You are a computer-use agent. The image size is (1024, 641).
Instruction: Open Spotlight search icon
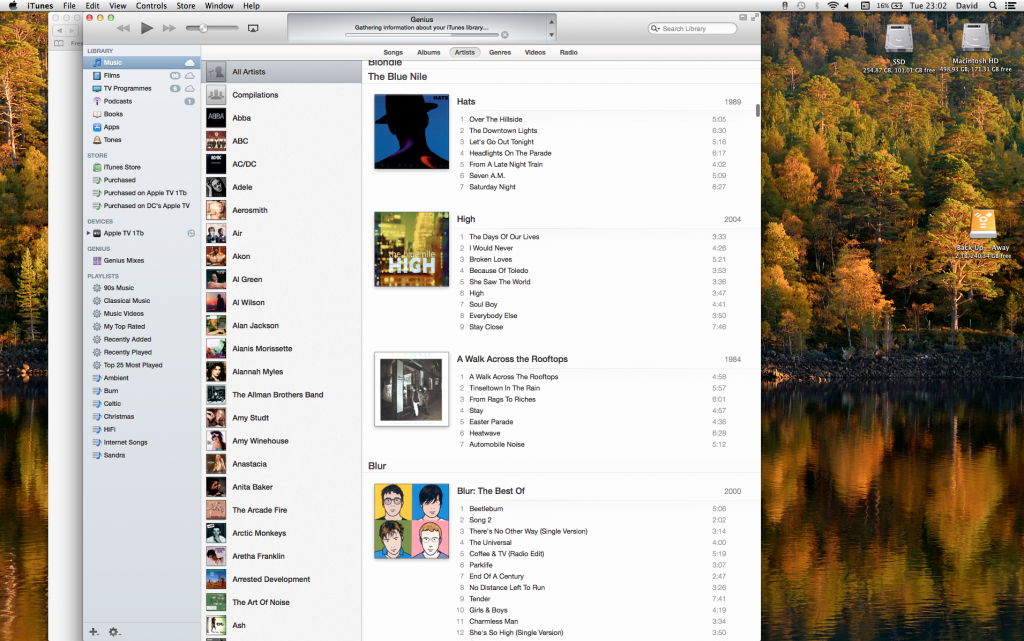[993, 6]
